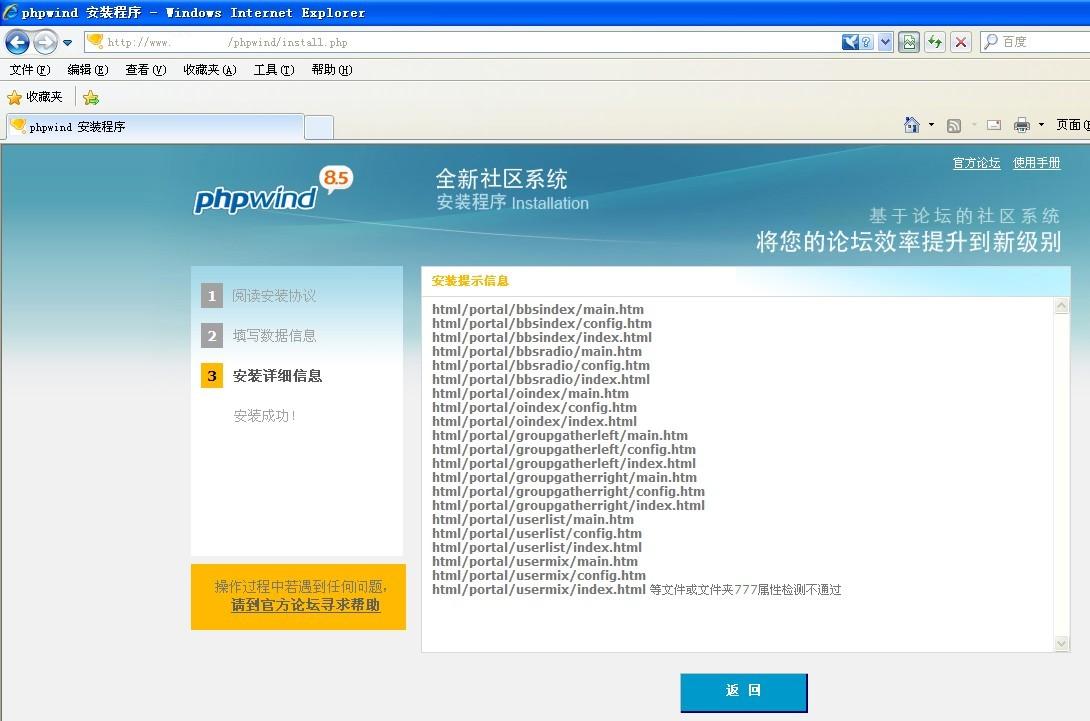The width and height of the screenshot is (1090, 721).
Task: Click the compatibility view icon in address bar
Action: tap(857, 42)
